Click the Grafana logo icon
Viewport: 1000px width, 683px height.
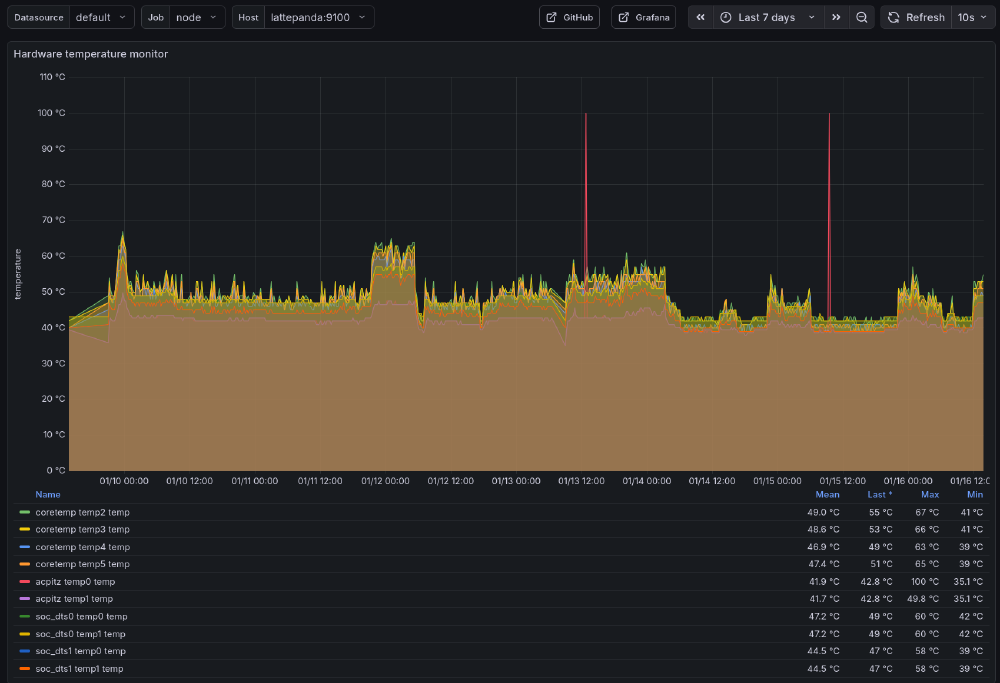click(x=625, y=16)
